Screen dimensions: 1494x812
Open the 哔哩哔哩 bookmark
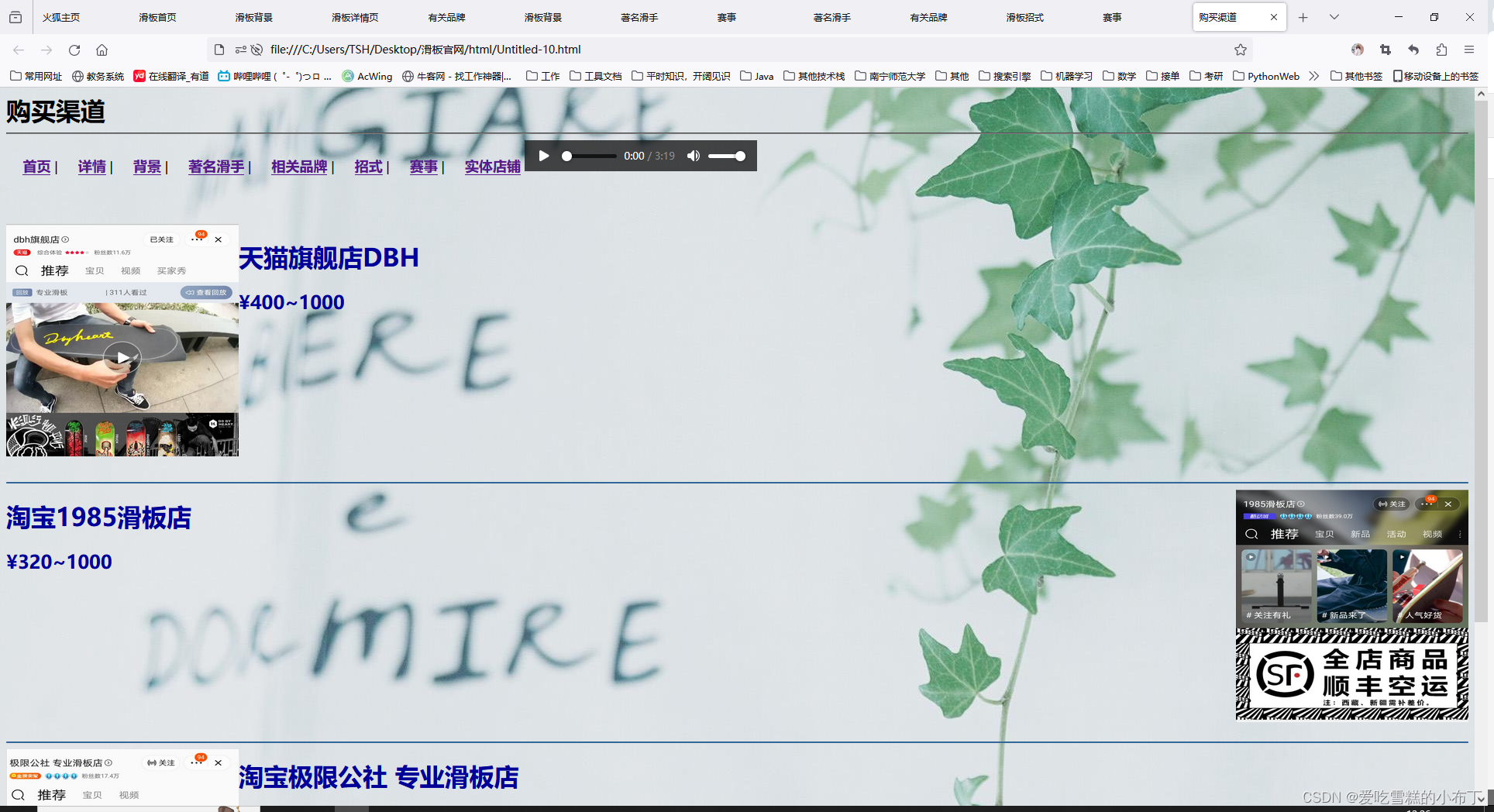click(275, 76)
